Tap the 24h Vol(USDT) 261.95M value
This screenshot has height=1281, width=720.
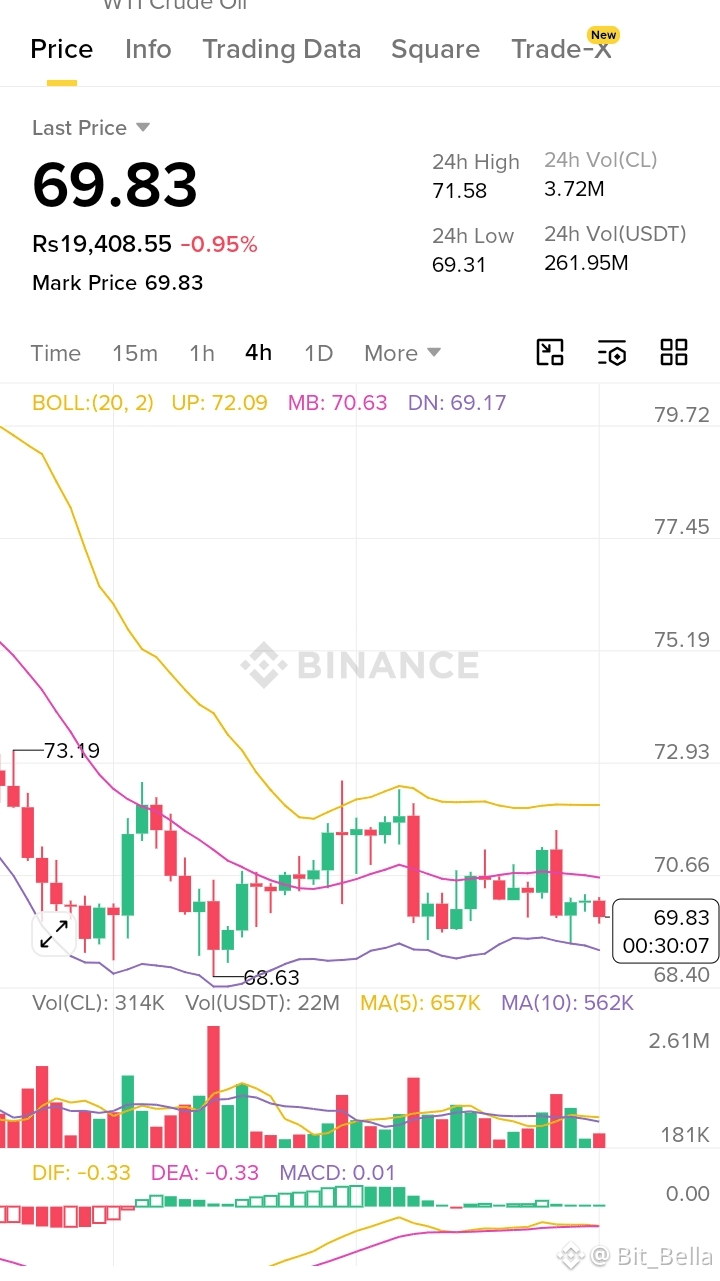point(586,263)
